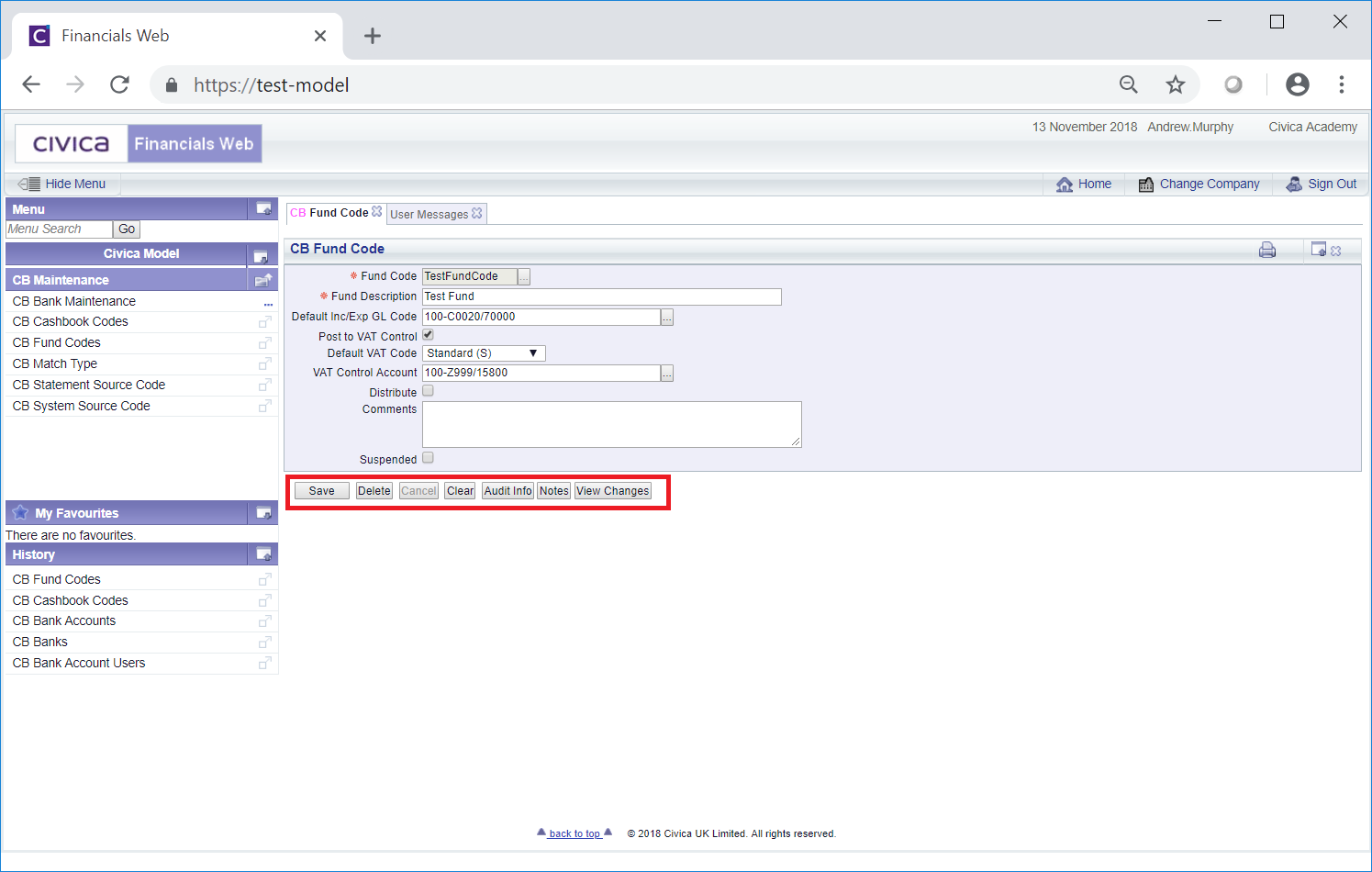This screenshot has height=872, width=1372.
Task: Click the Menu Search input field
Action: (60, 229)
